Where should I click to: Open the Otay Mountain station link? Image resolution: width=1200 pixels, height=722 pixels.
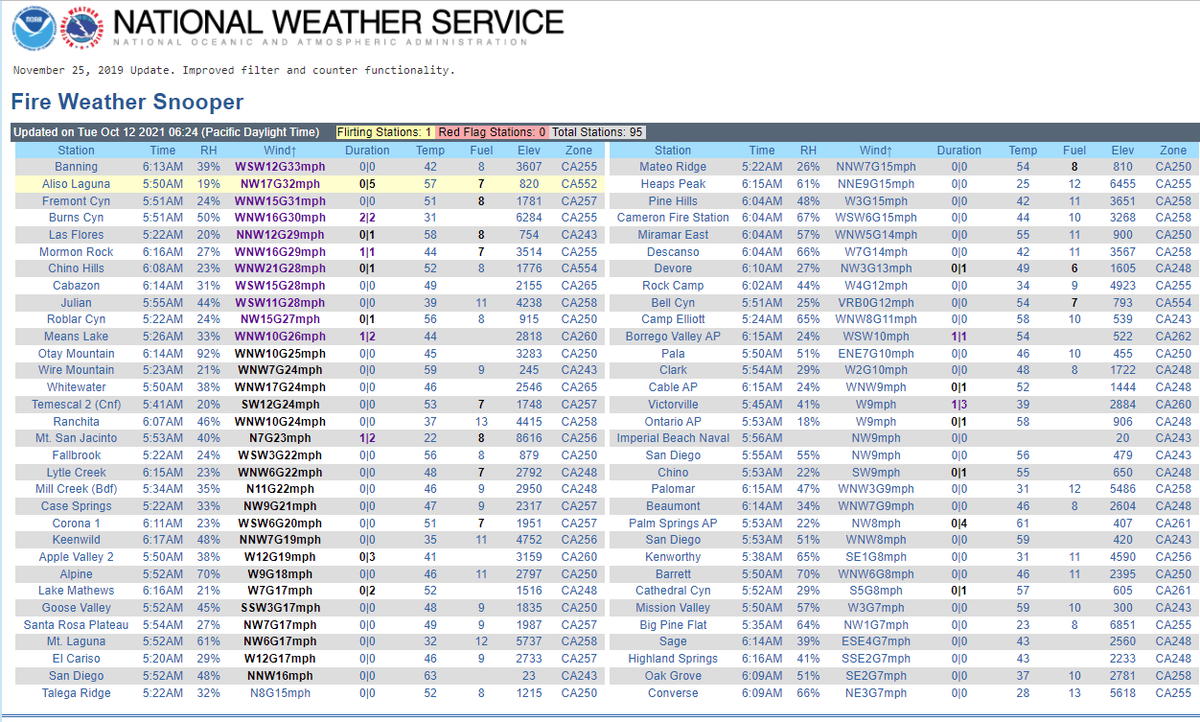[x=76, y=353]
